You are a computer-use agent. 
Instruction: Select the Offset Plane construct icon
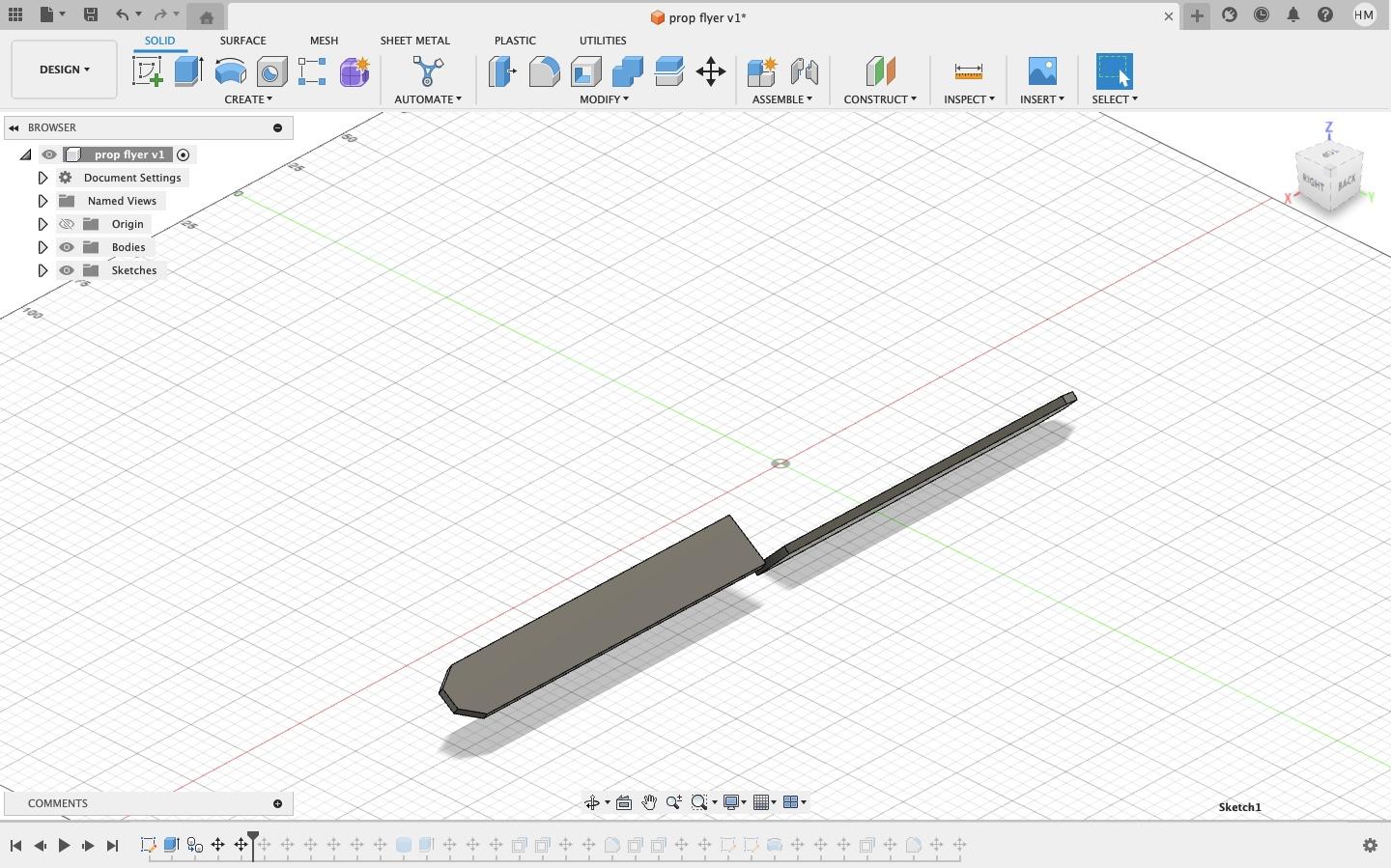(x=880, y=71)
